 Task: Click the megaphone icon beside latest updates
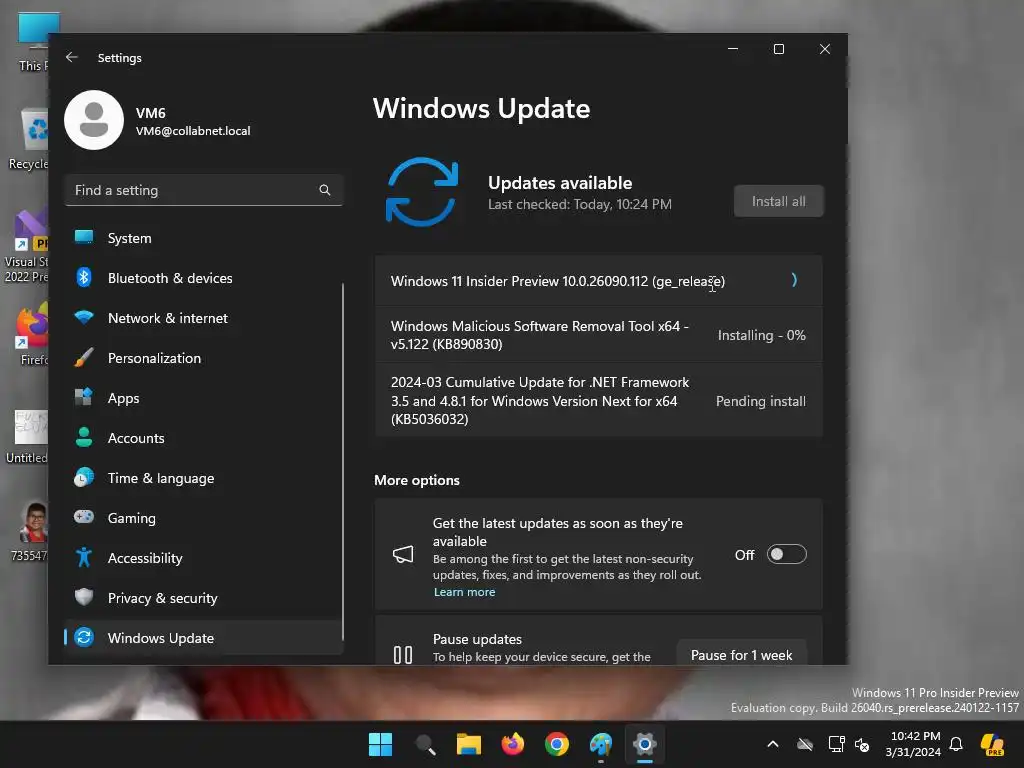click(403, 554)
